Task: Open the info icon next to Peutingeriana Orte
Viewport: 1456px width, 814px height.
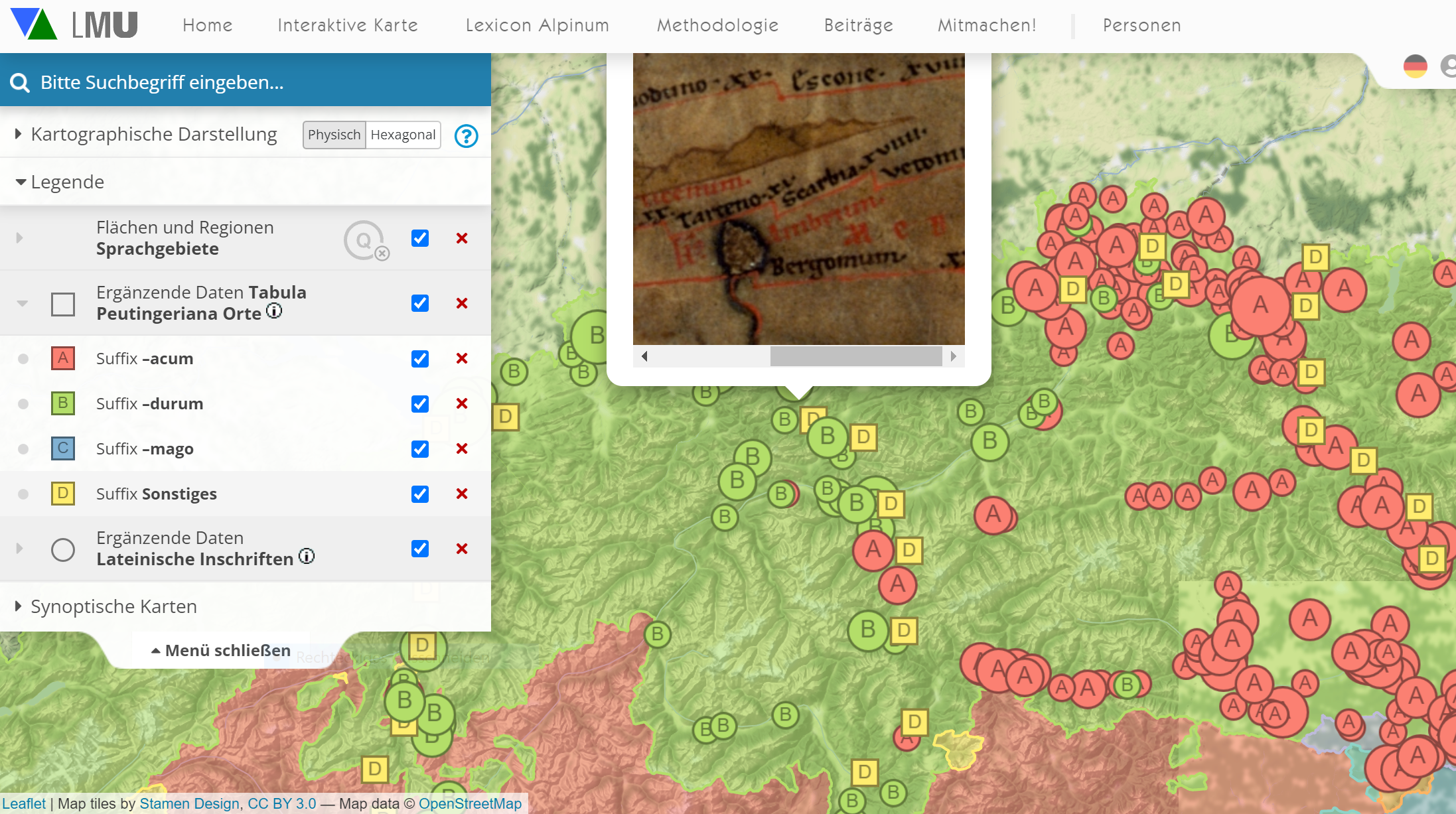Action: 274,311
